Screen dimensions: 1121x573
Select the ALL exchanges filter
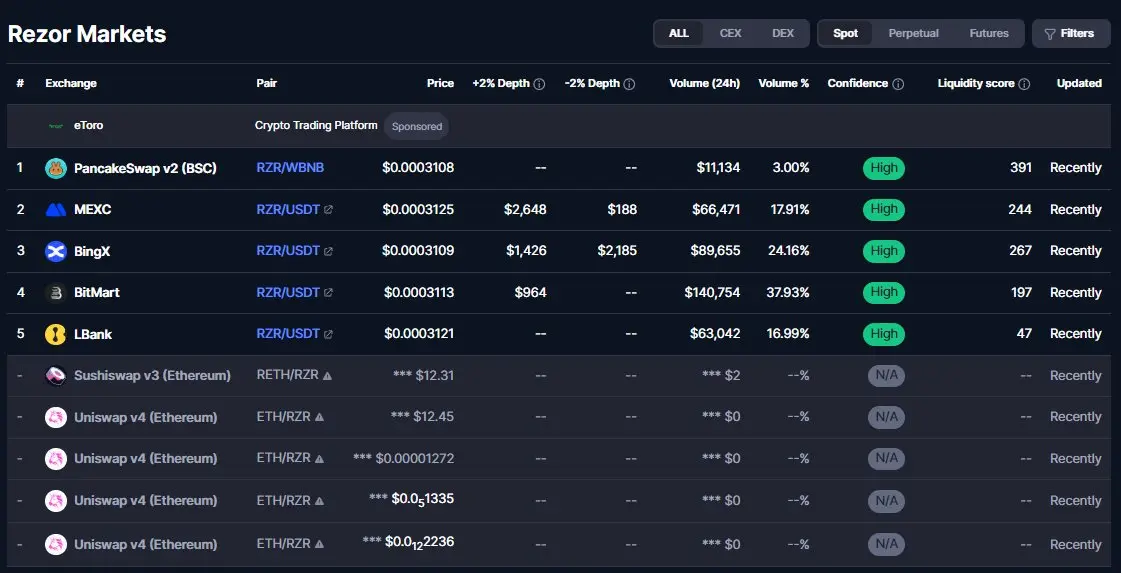(x=678, y=34)
